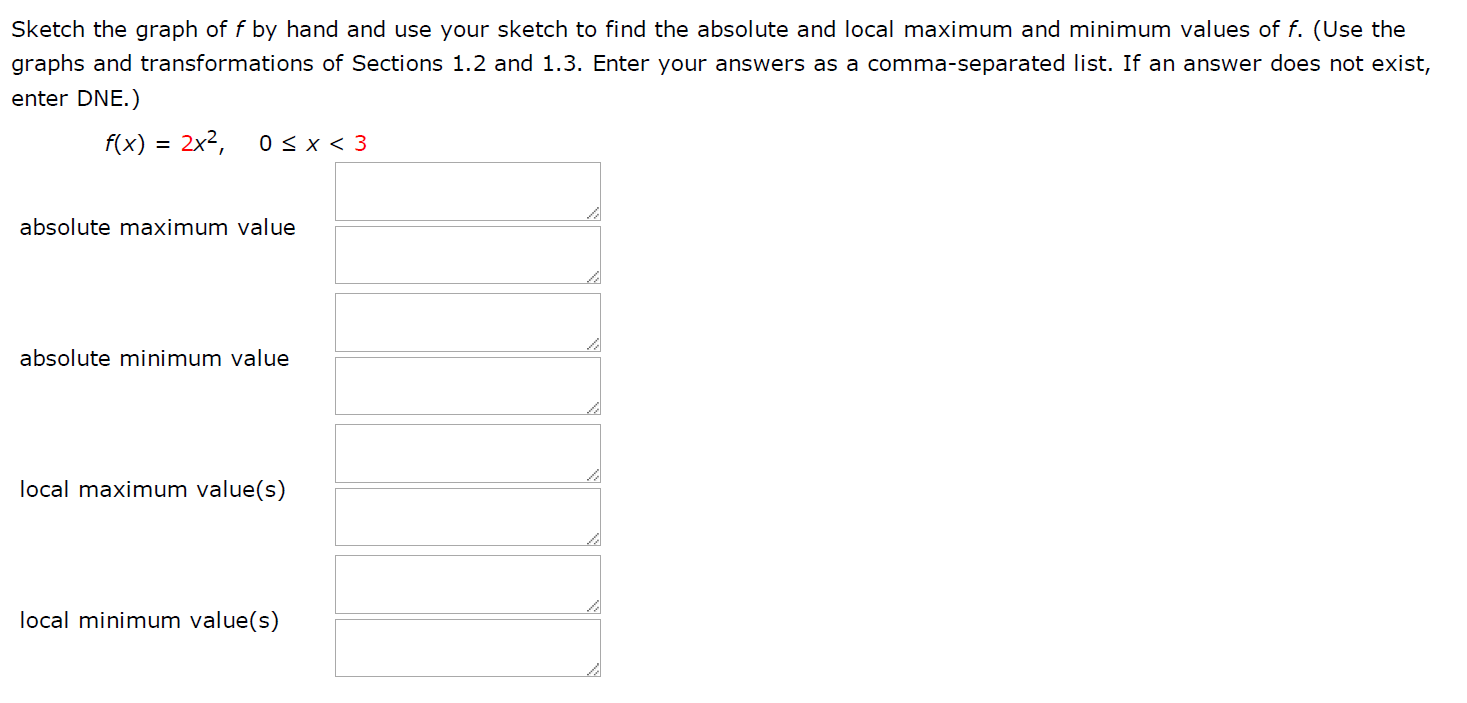
Task: Click the resize grip beside local maximum value(s)
Action: [x=594, y=537]
